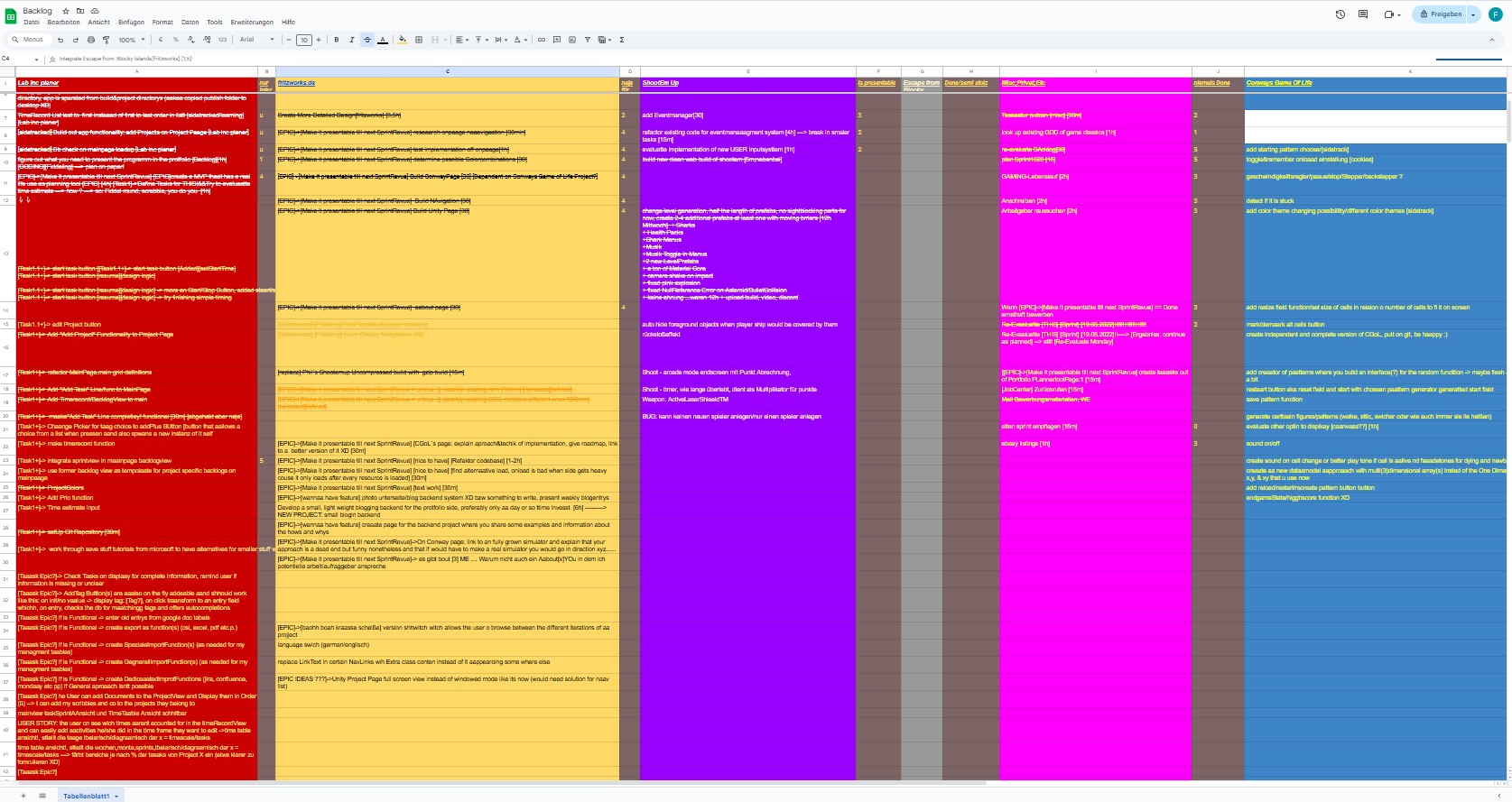Start a Meet video call
The width and height of the screenshot is (1512, 802).
click(x=1391, y=14)
